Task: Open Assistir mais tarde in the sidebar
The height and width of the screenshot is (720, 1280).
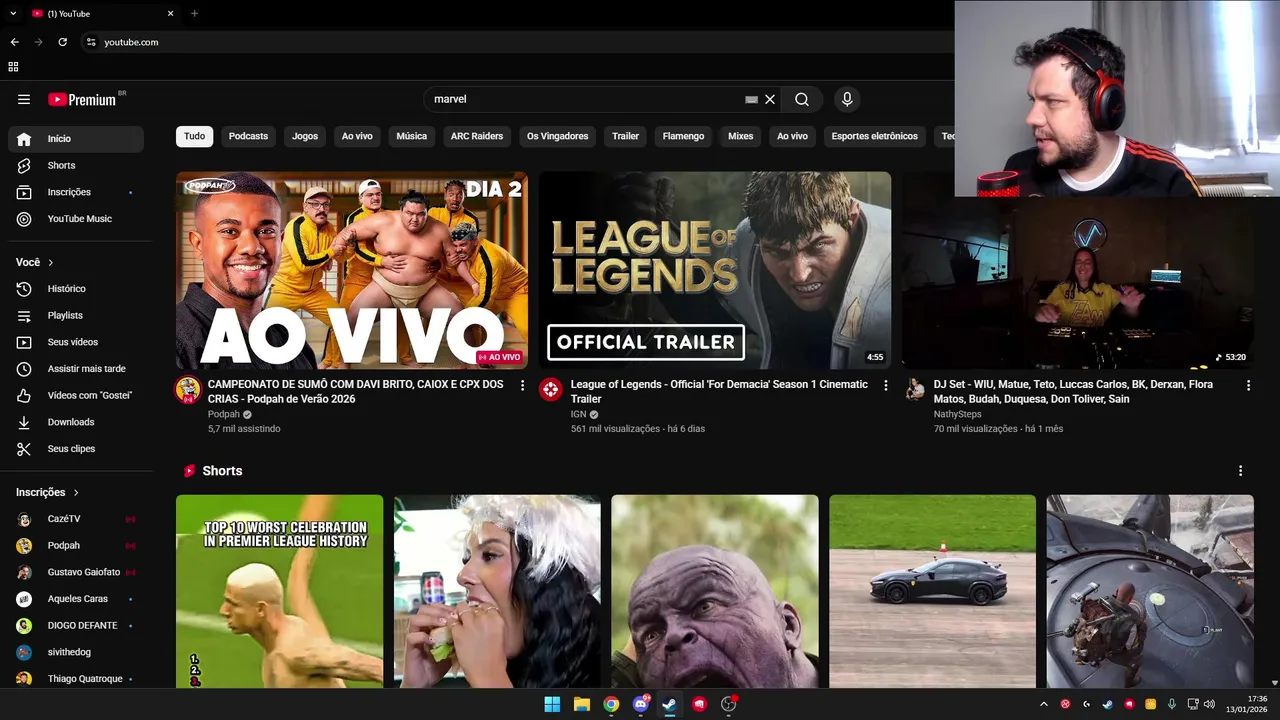Action: tap(76, 369)
